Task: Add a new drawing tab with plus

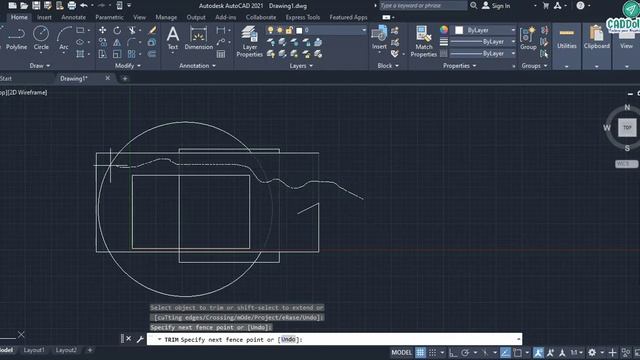Action: click(x=125, y=78)
